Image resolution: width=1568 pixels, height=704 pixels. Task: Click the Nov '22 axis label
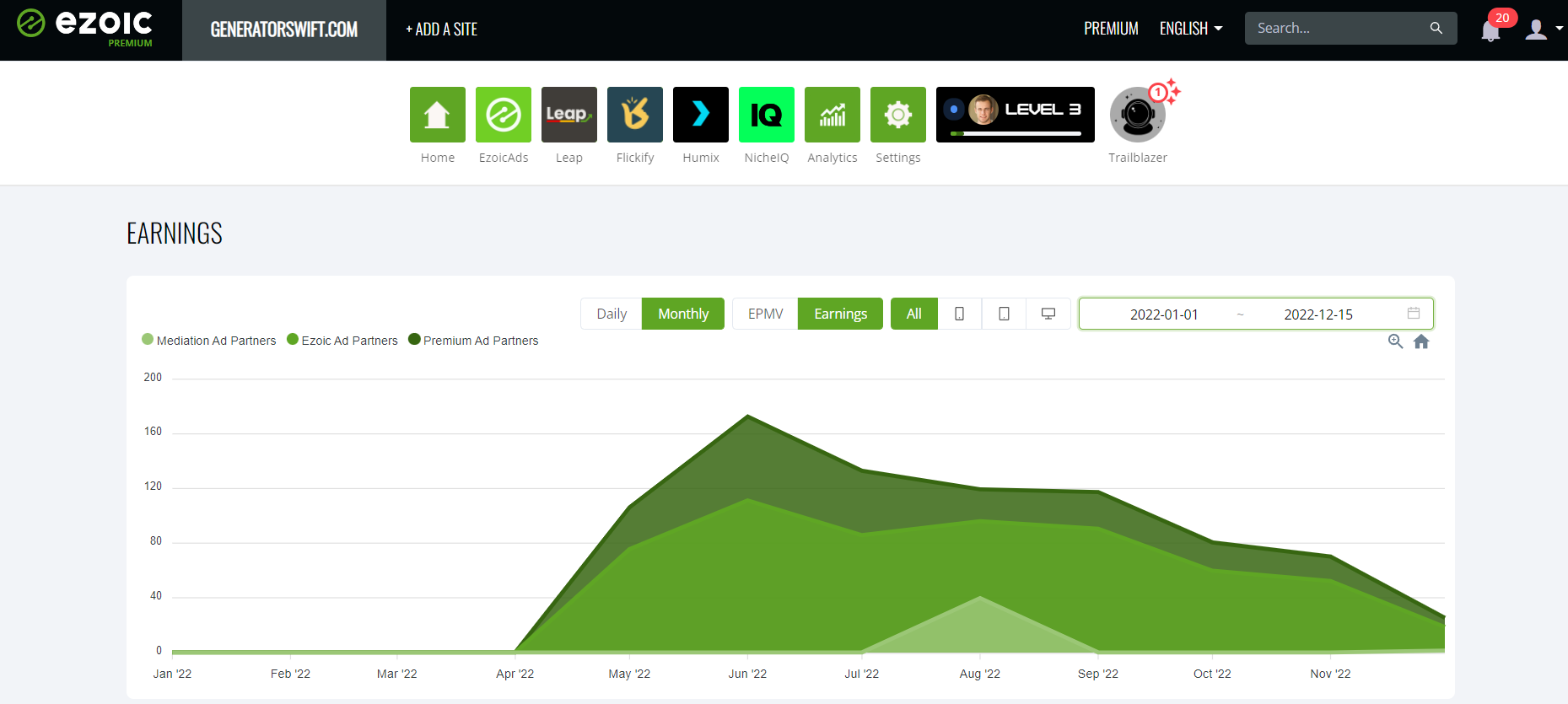[1330, 674]
